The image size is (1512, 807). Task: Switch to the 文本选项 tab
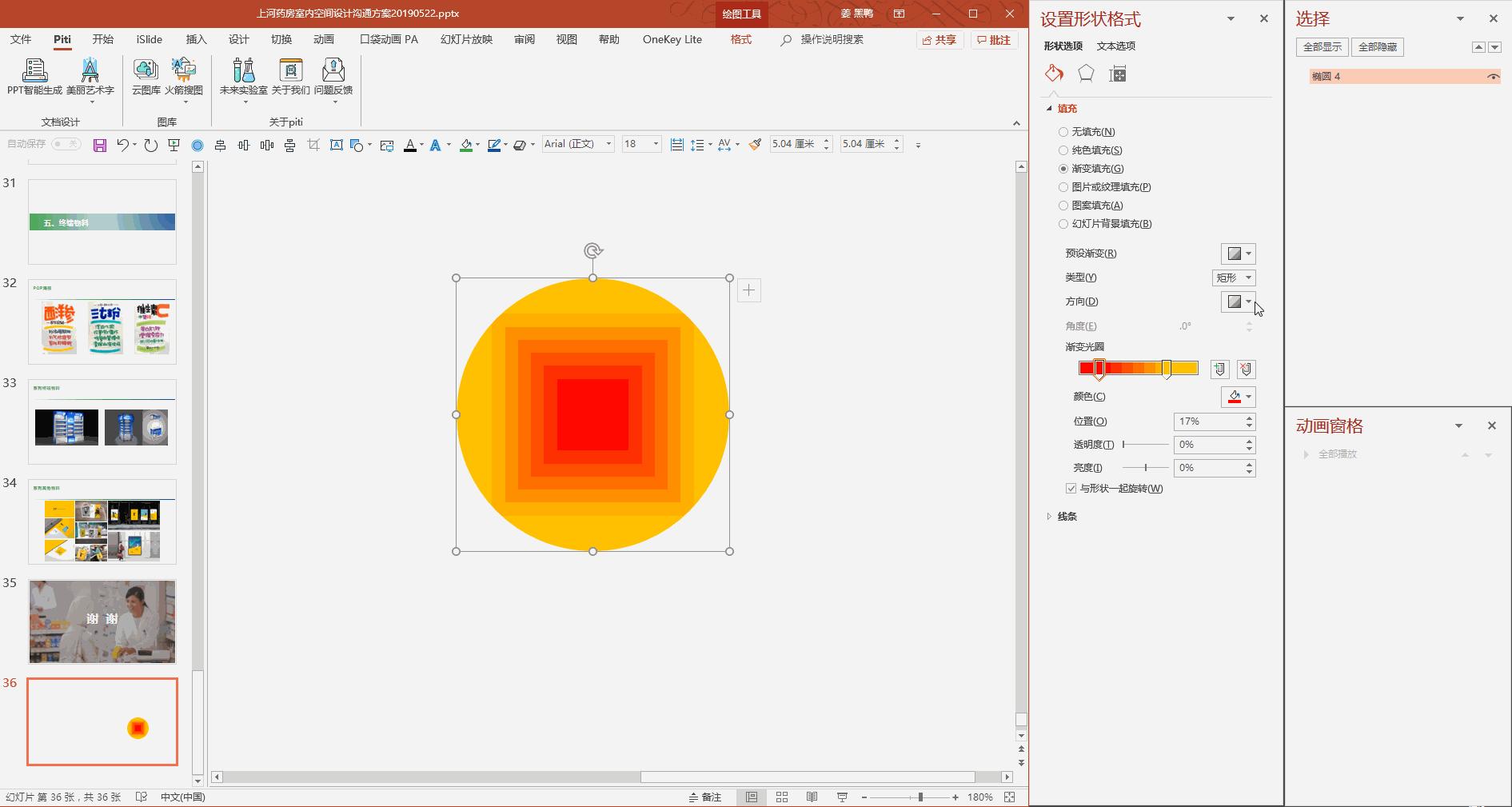tap(1115, 46)
